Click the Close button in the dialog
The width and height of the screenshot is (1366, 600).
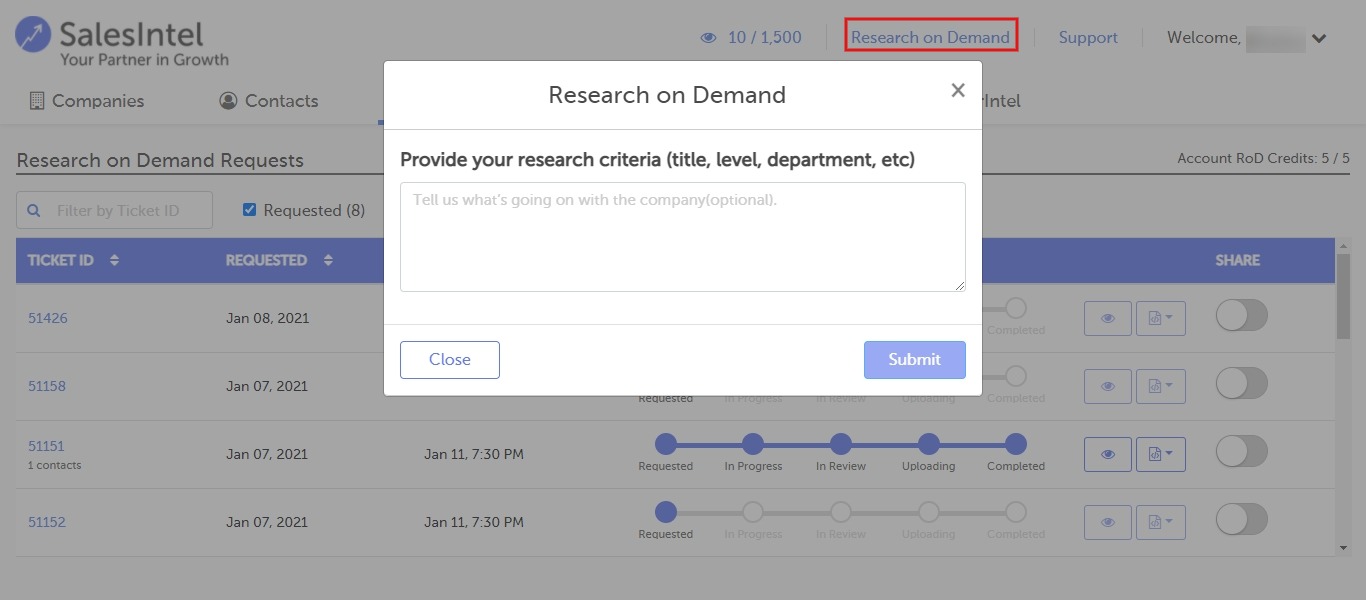(x=450, y=360)
